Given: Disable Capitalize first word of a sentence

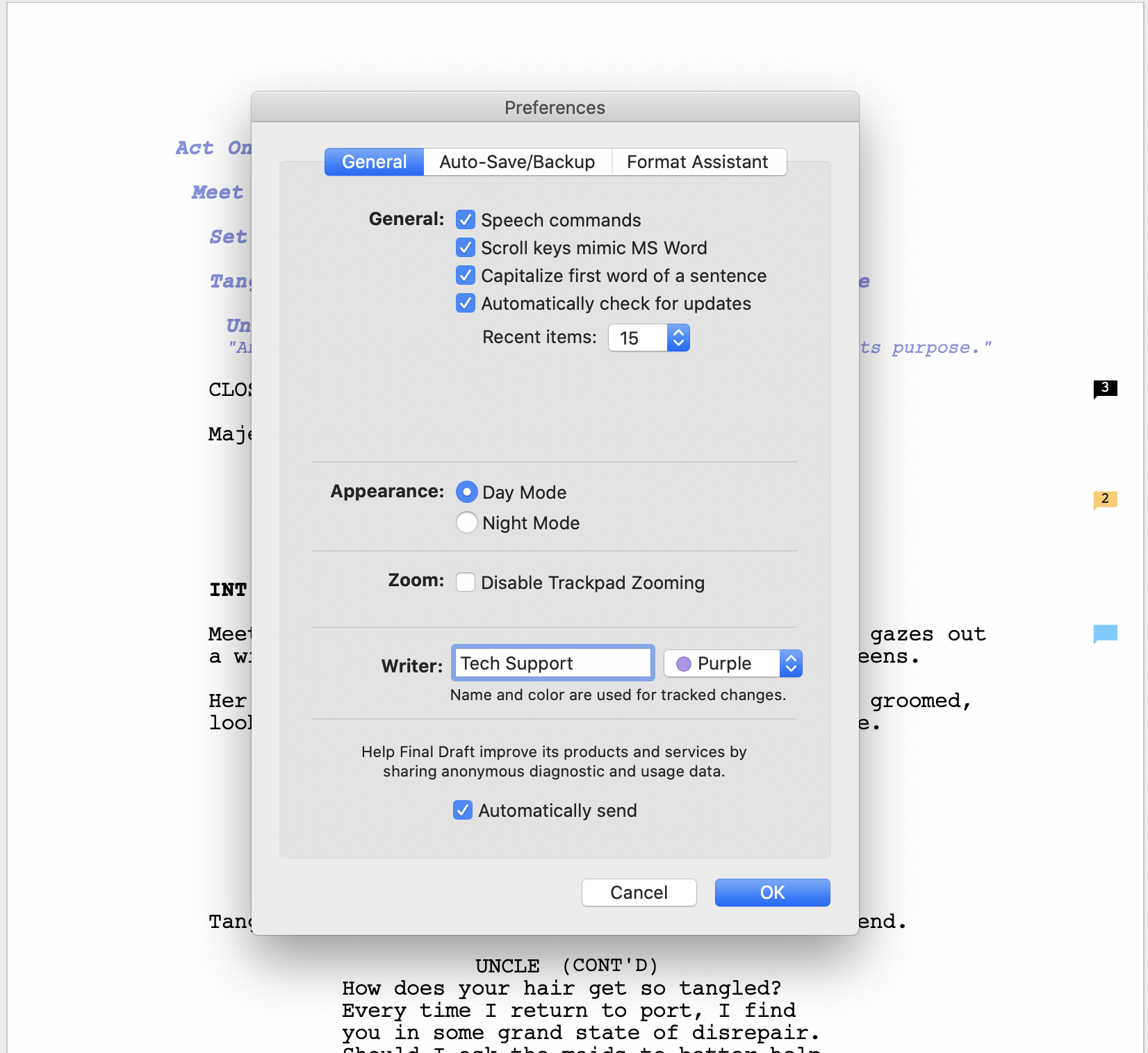Looking at the screenshot, I should (x=466, y=276).
